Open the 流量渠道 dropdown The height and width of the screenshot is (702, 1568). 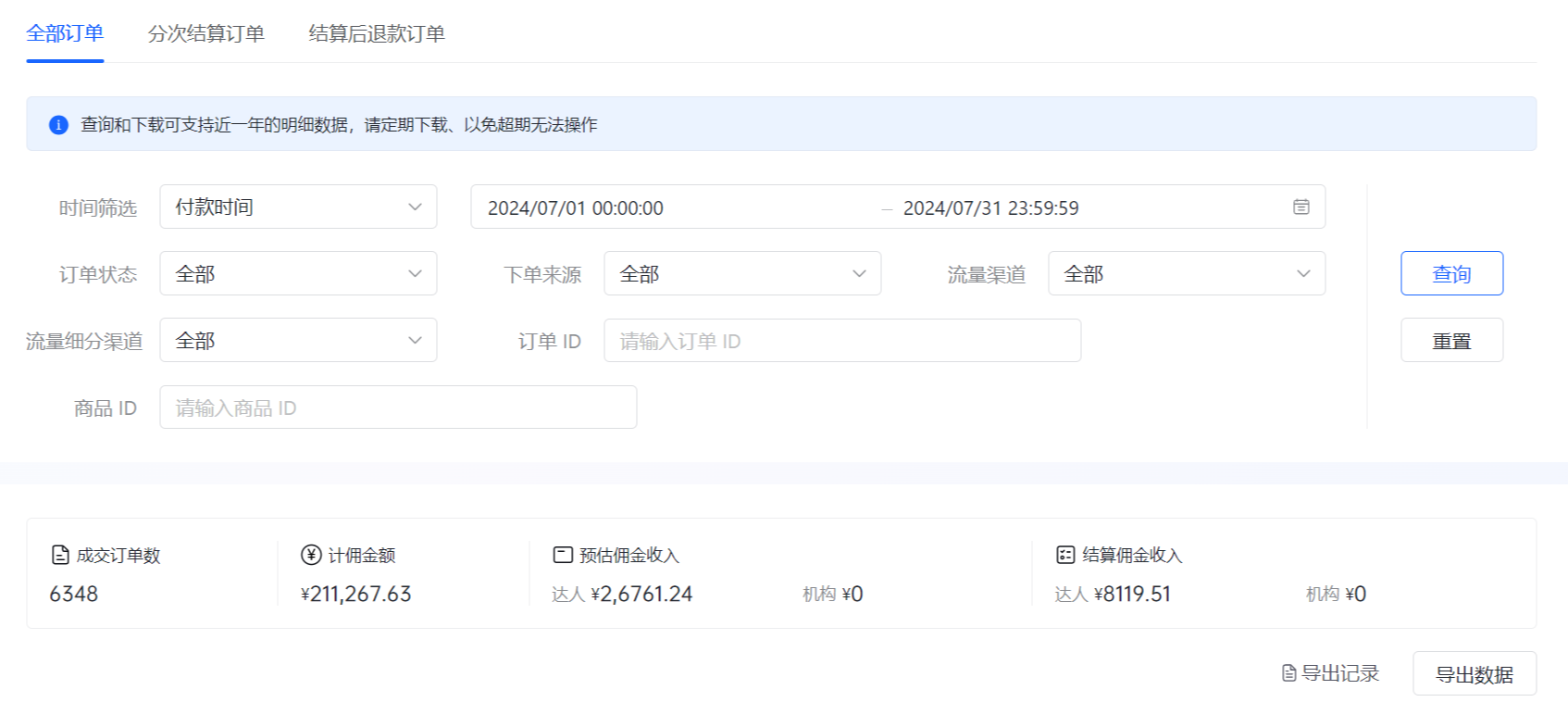point(1187,274)
